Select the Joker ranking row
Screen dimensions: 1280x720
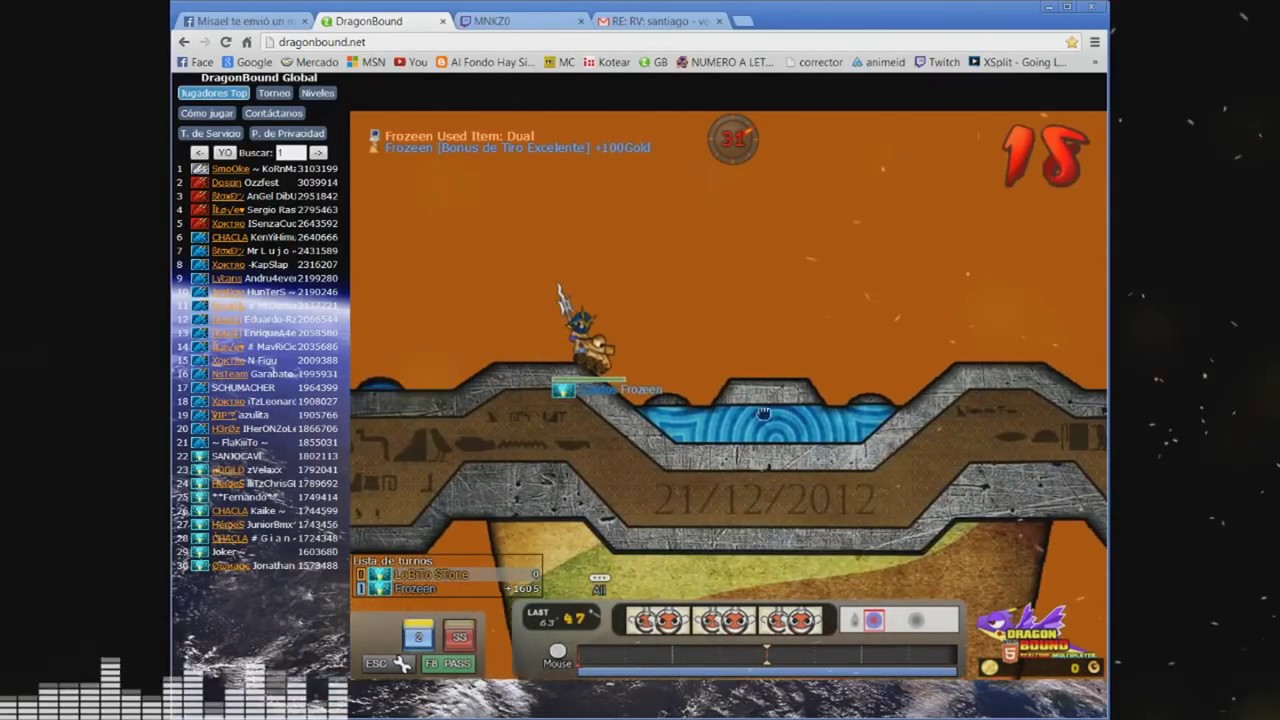[x=258, y=552]
